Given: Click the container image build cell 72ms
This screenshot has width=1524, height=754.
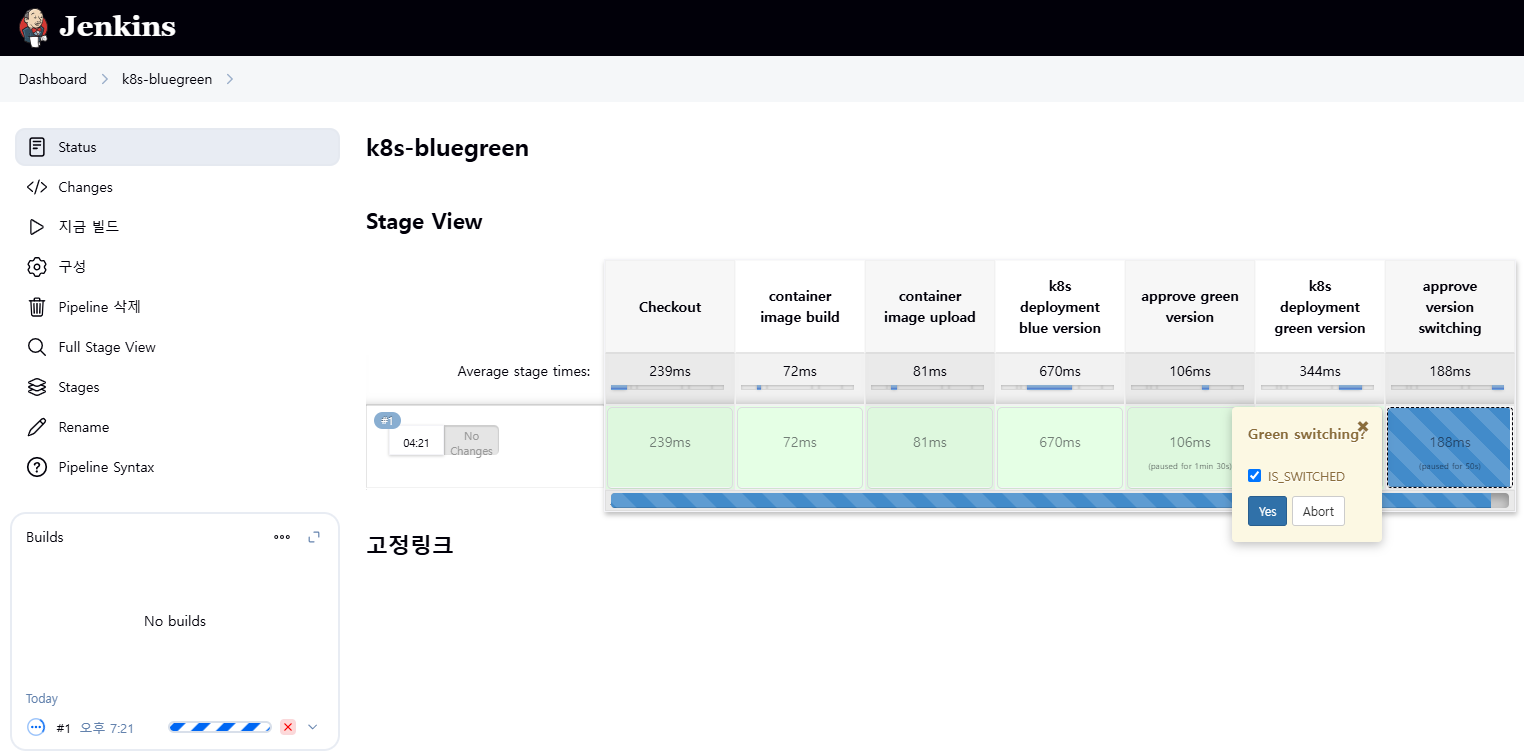Looking at the screenshot, I should pos(800,448).
